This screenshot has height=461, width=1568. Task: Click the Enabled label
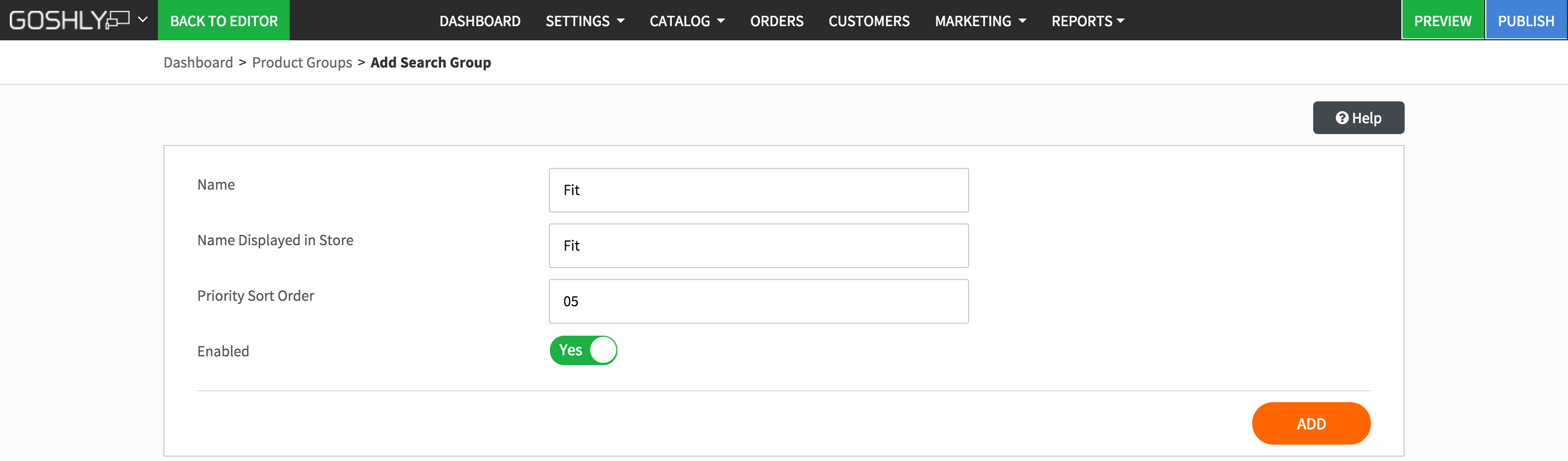(x=223, y=351)
